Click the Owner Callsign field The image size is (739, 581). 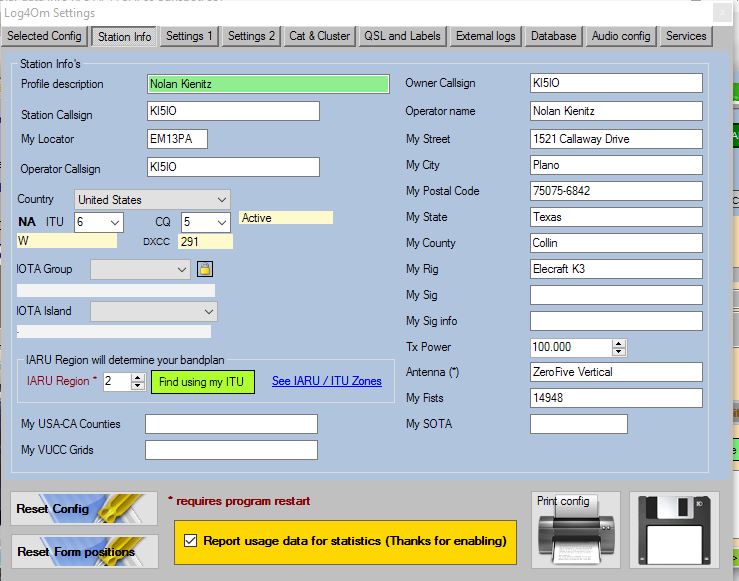click(x=616, y=83)
